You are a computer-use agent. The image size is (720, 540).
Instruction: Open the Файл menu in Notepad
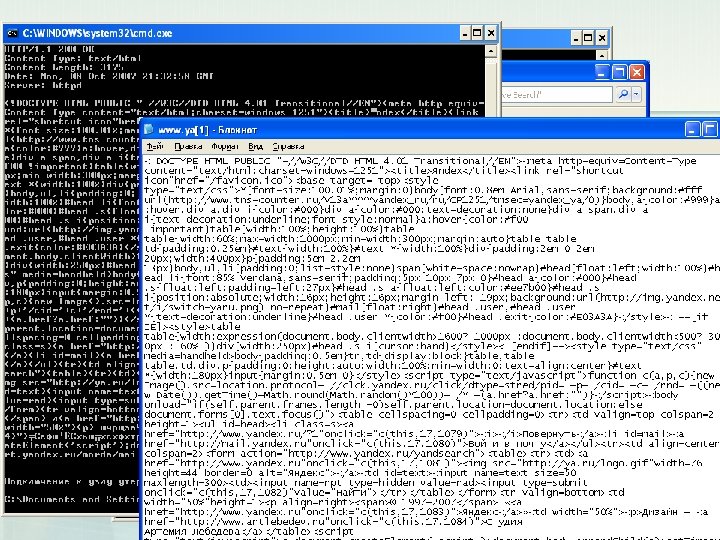[155, 146]
